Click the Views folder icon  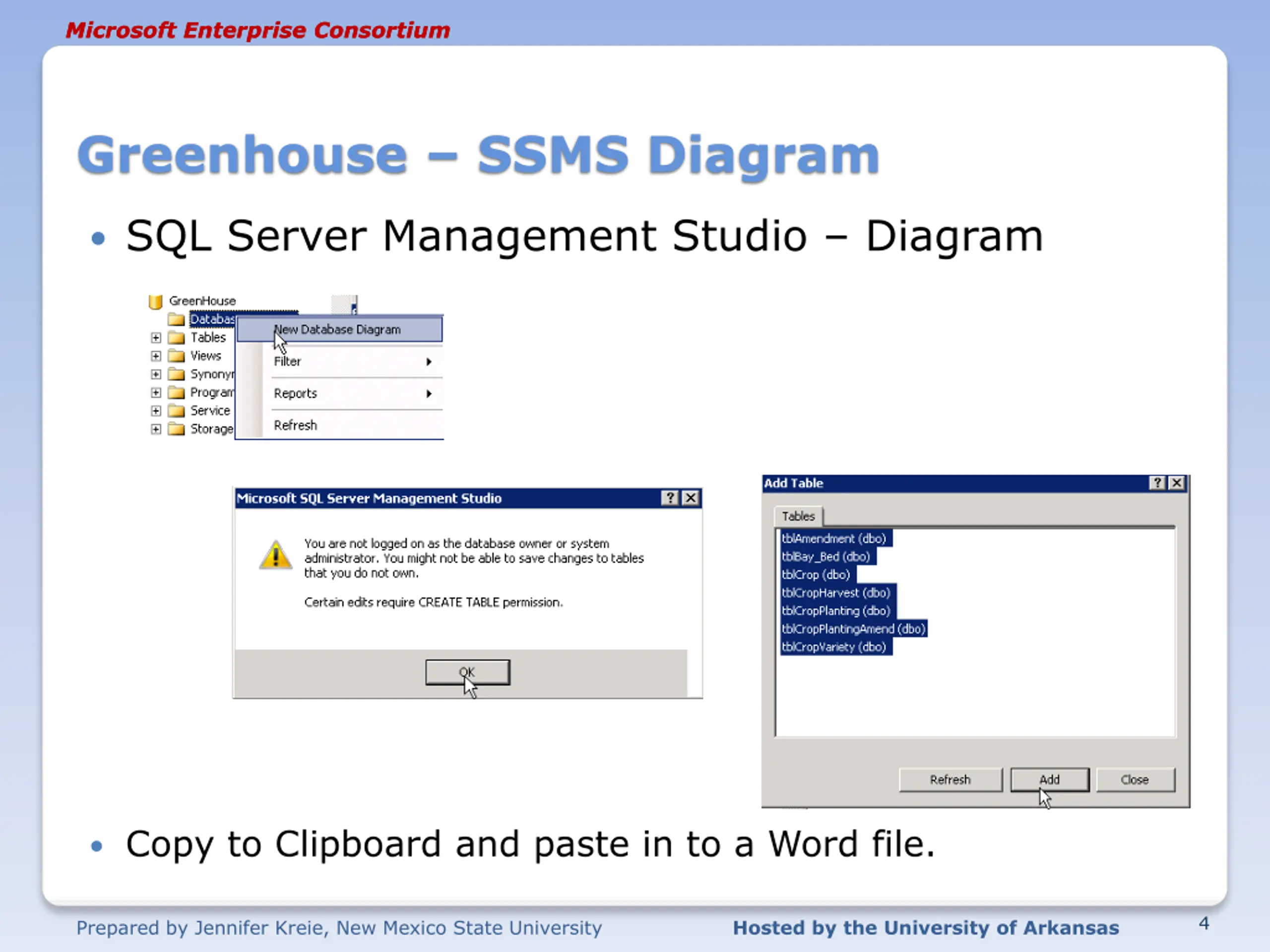pos(176,356)
